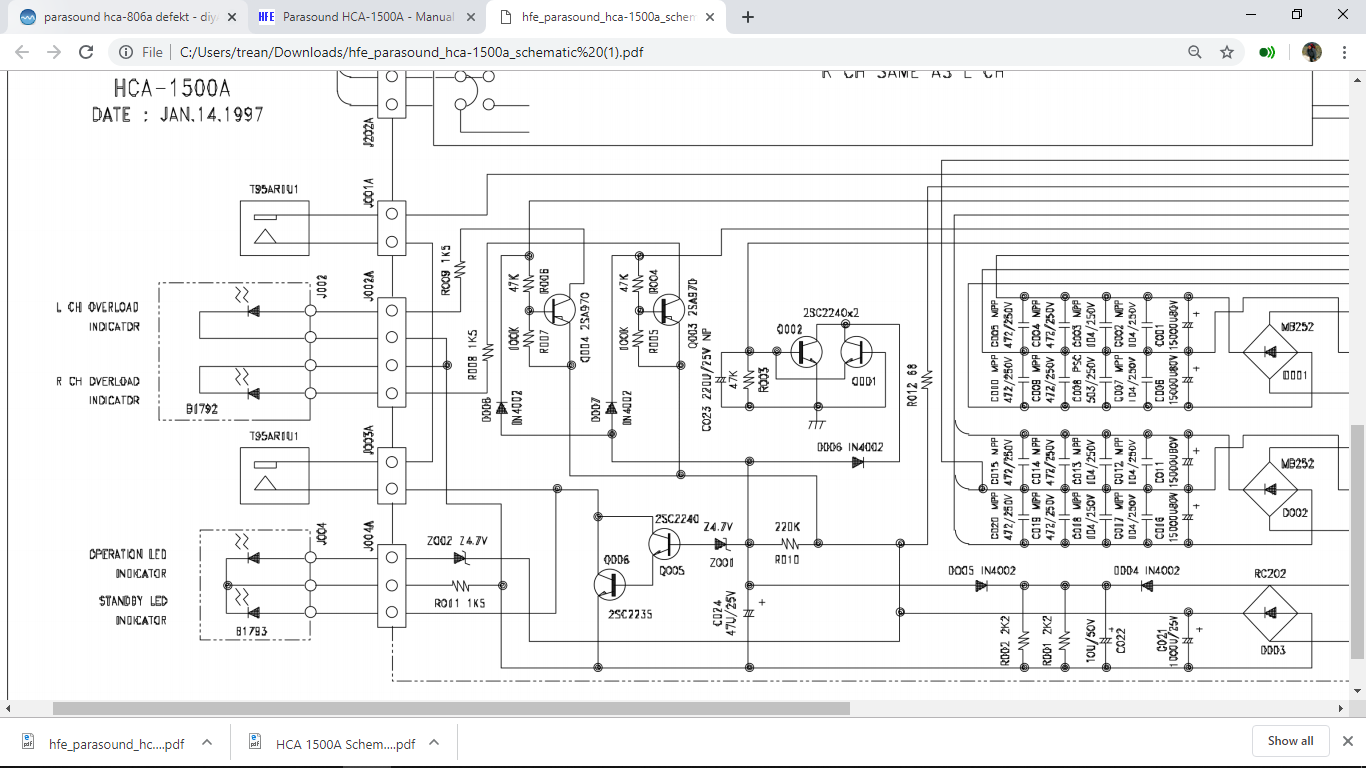
Task: Go forward to the next page
Action: pos(54,52)
